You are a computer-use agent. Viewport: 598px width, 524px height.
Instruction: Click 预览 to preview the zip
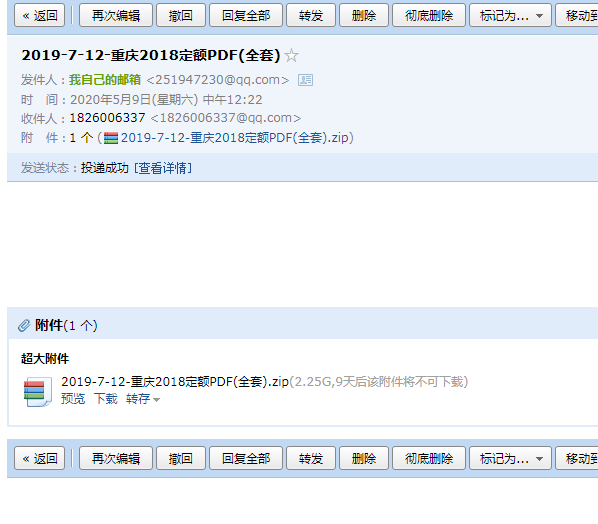(x=73, y=399)
